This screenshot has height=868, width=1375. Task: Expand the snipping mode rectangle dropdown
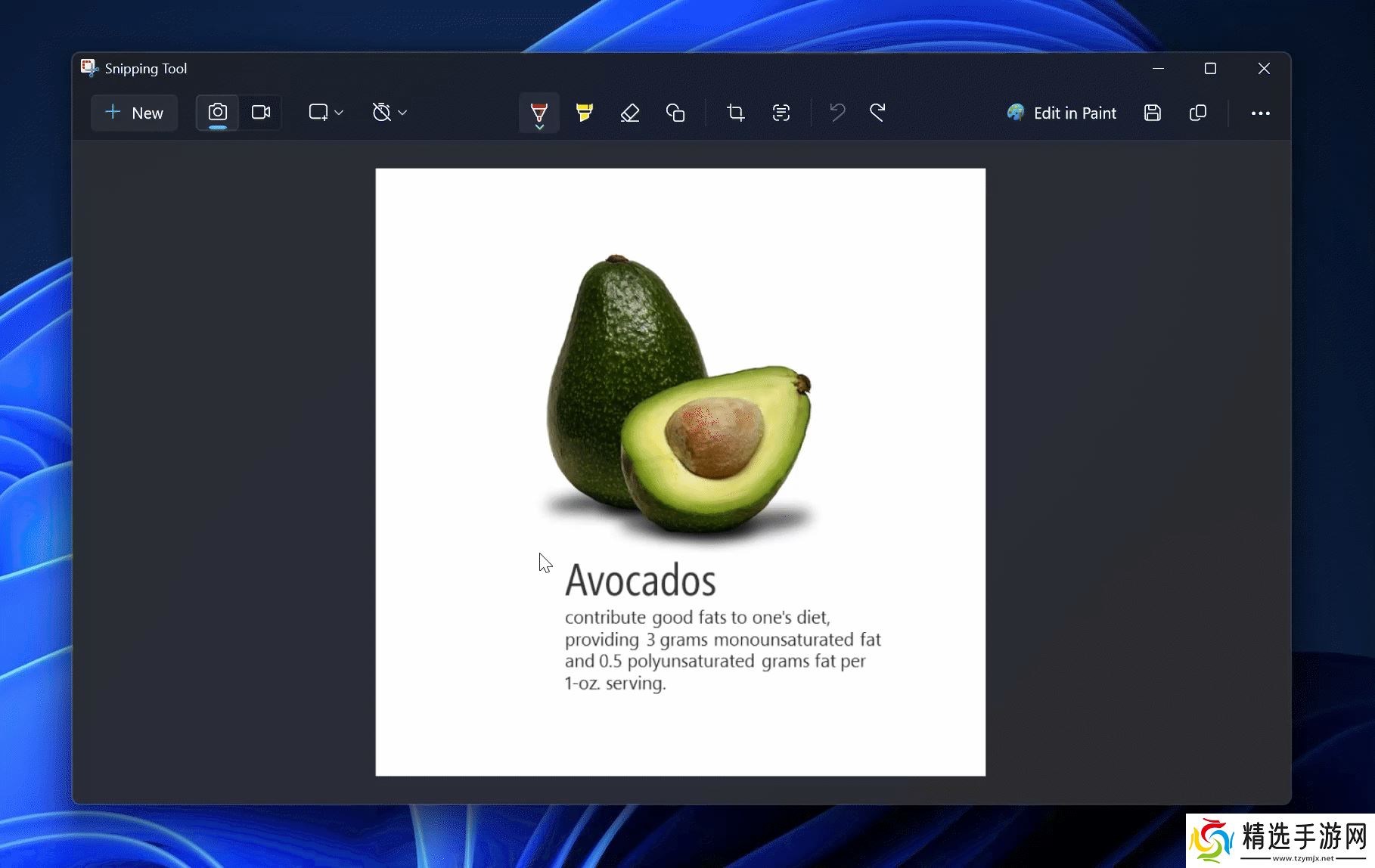coord(326,113)
